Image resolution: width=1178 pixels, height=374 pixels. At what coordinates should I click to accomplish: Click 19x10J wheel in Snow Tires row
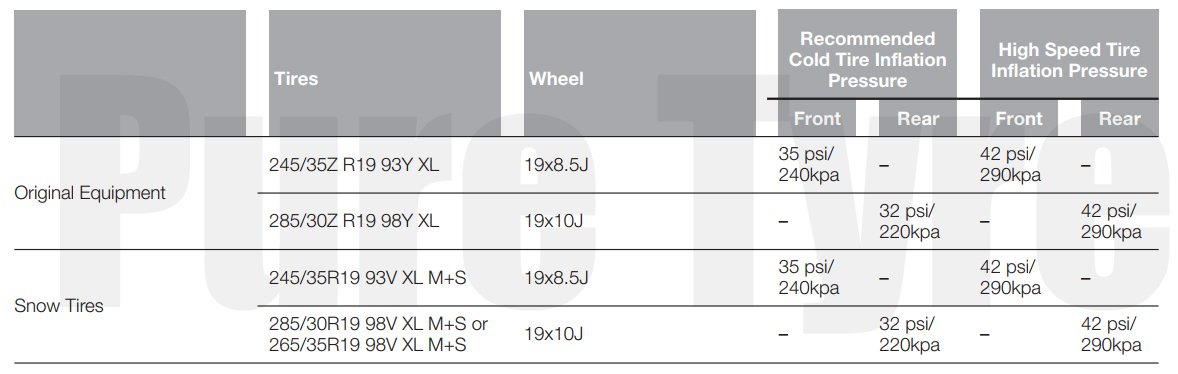(554, 334)
